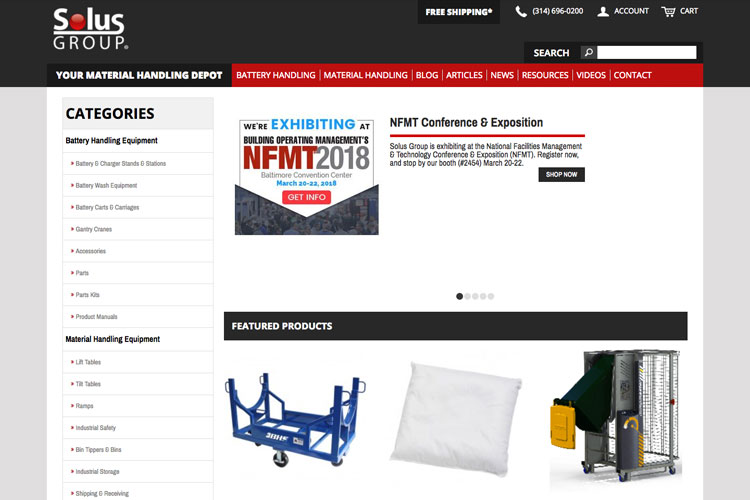Select the first carousel dot indicator
This screenshot has height=500, width=750.
[459, 296]
